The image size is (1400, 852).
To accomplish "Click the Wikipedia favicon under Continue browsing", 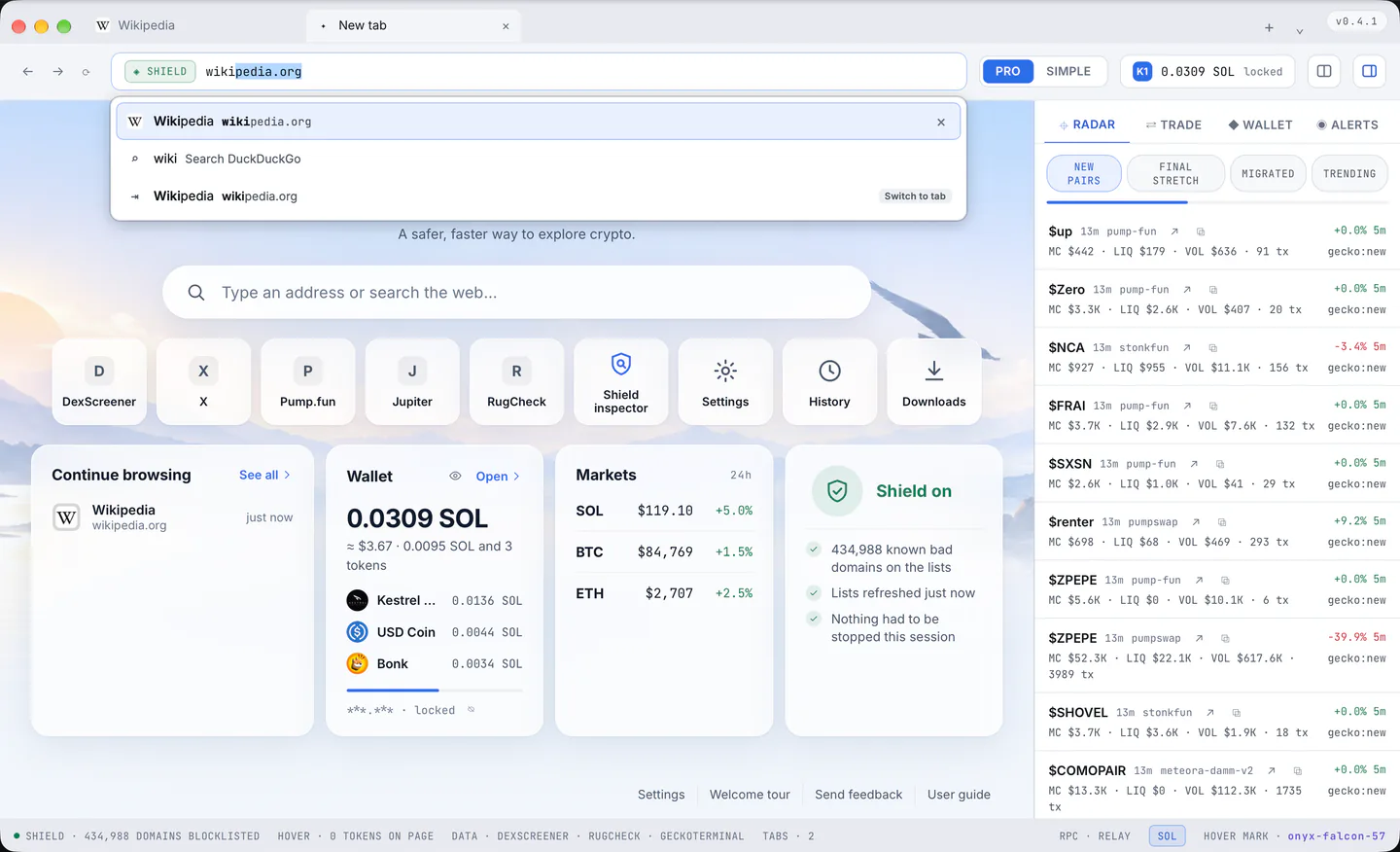I will pos(66,517).
